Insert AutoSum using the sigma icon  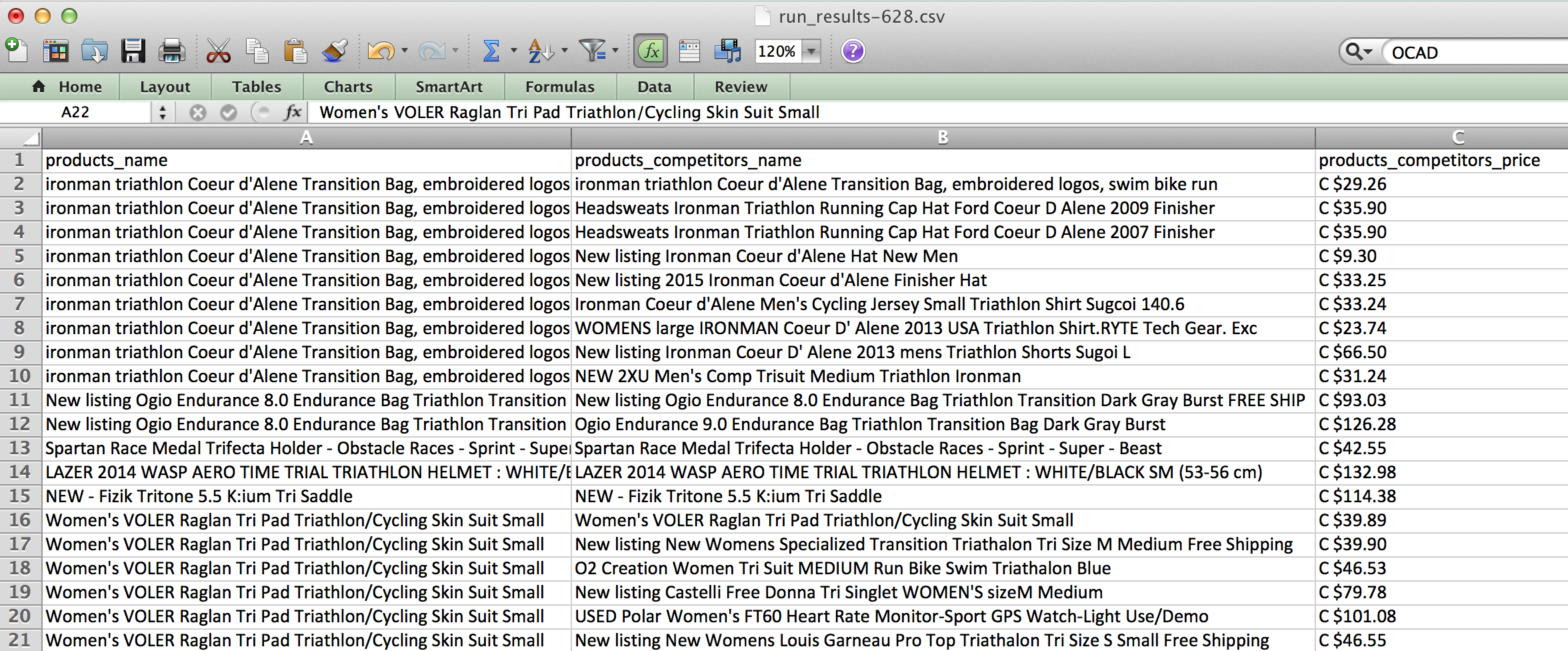coord(491,51)
